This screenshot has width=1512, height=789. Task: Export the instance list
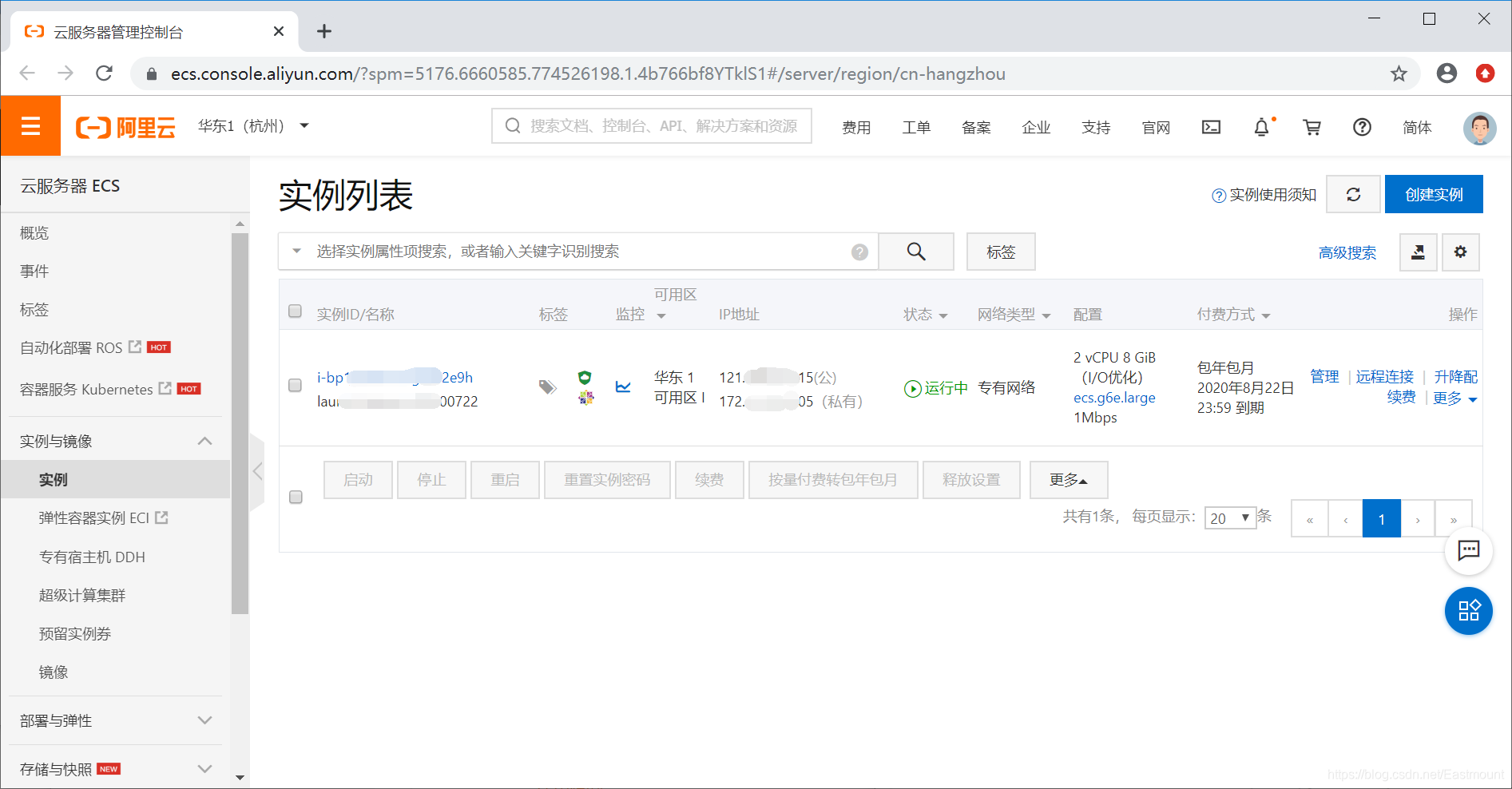[1418, 252]
